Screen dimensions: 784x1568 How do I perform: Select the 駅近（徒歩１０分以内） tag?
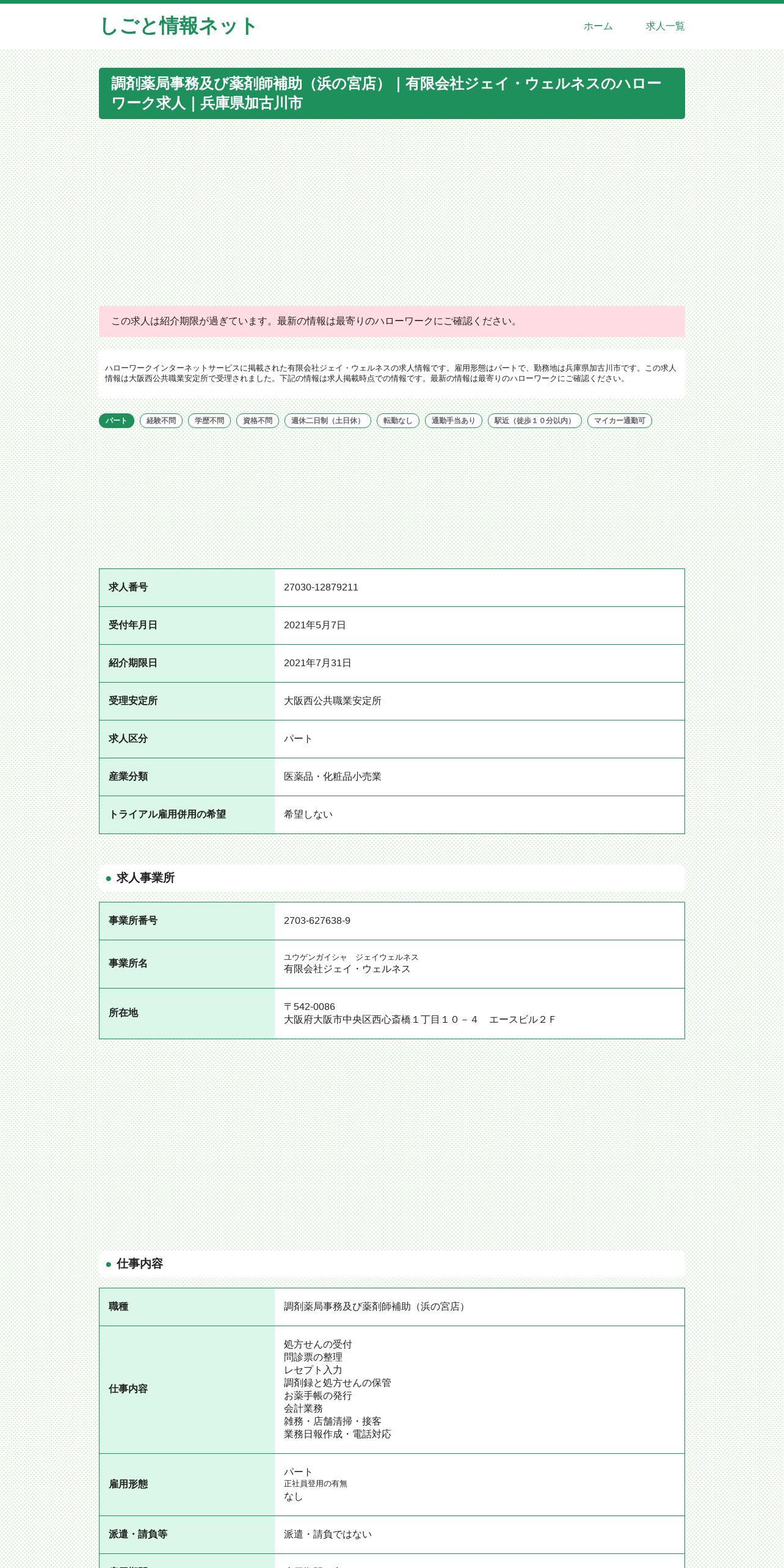(535, 421)
